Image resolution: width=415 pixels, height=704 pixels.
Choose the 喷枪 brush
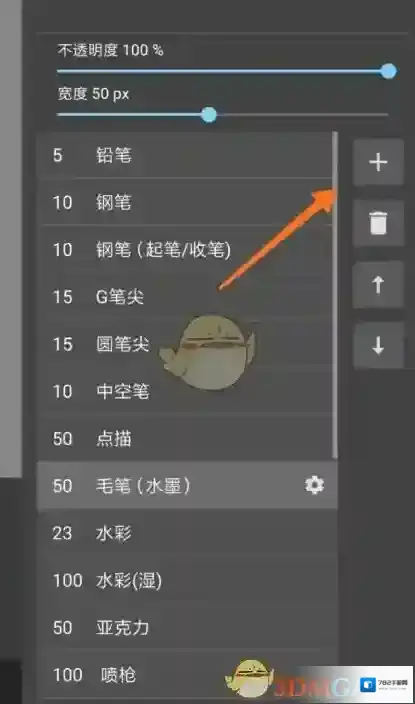pyautogui.click(x=186, y=675)
